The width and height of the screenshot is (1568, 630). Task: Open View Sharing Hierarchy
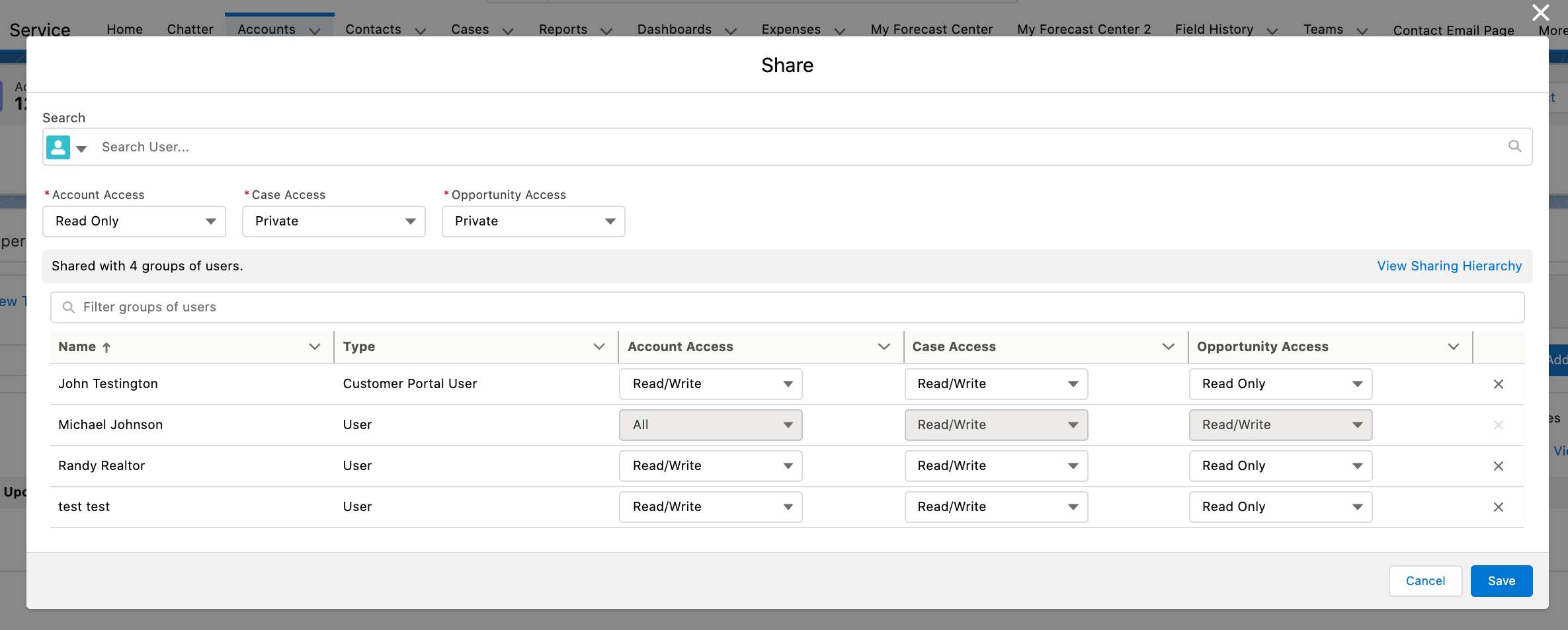(1449, 266)
